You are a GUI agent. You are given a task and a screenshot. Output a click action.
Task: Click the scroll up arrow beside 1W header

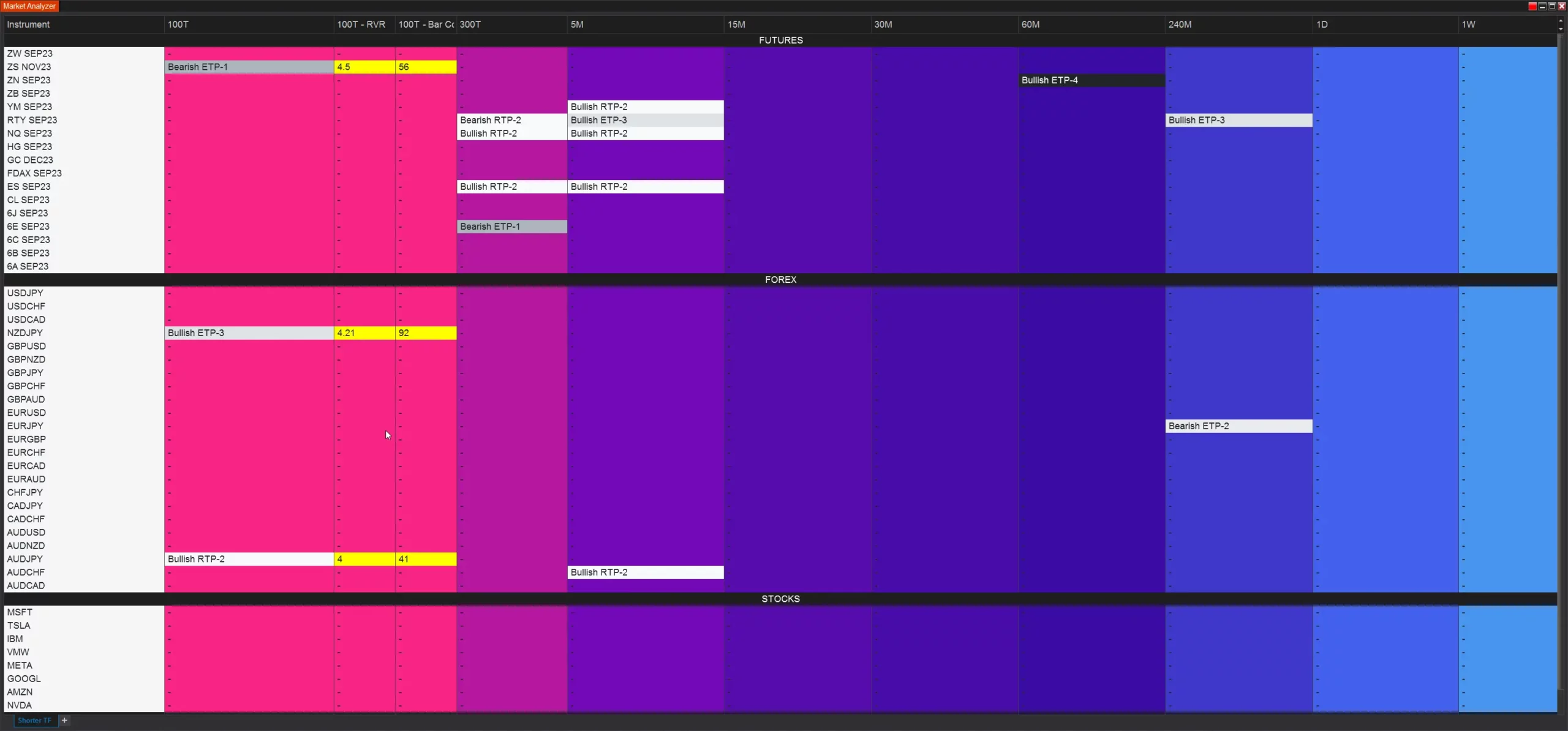(x=1560, y=21)
